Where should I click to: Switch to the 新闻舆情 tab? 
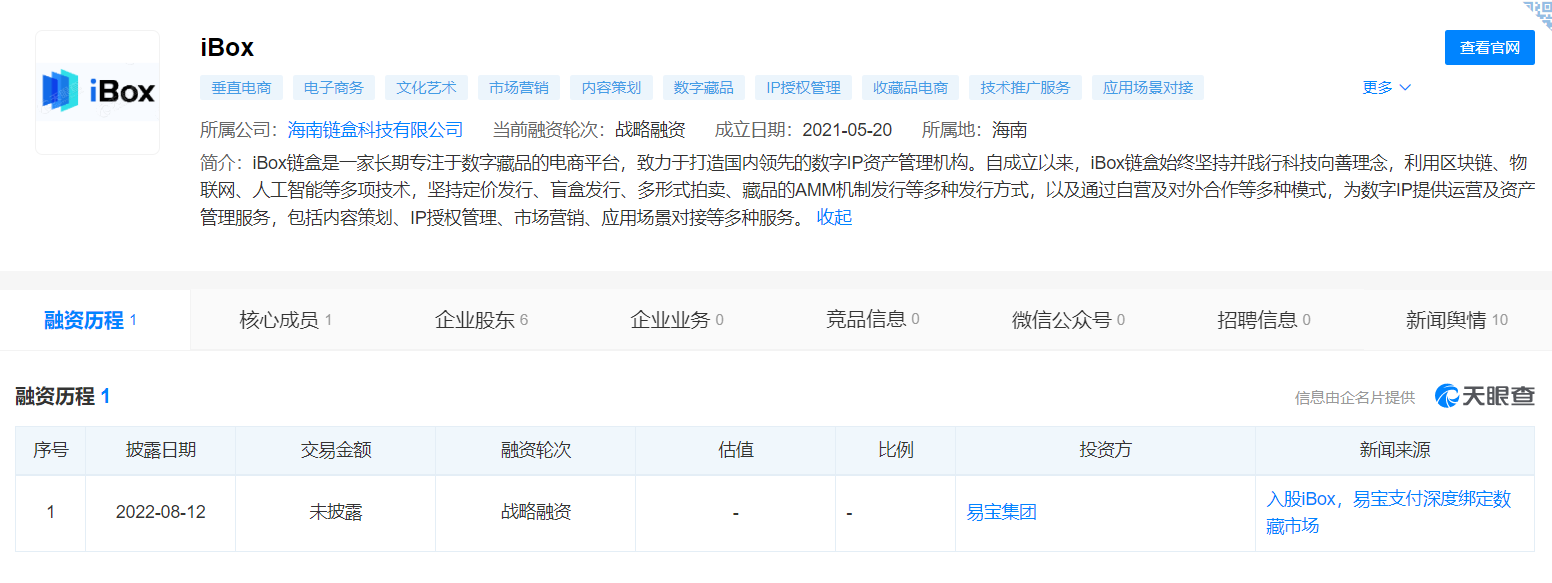click(1457, 320)
